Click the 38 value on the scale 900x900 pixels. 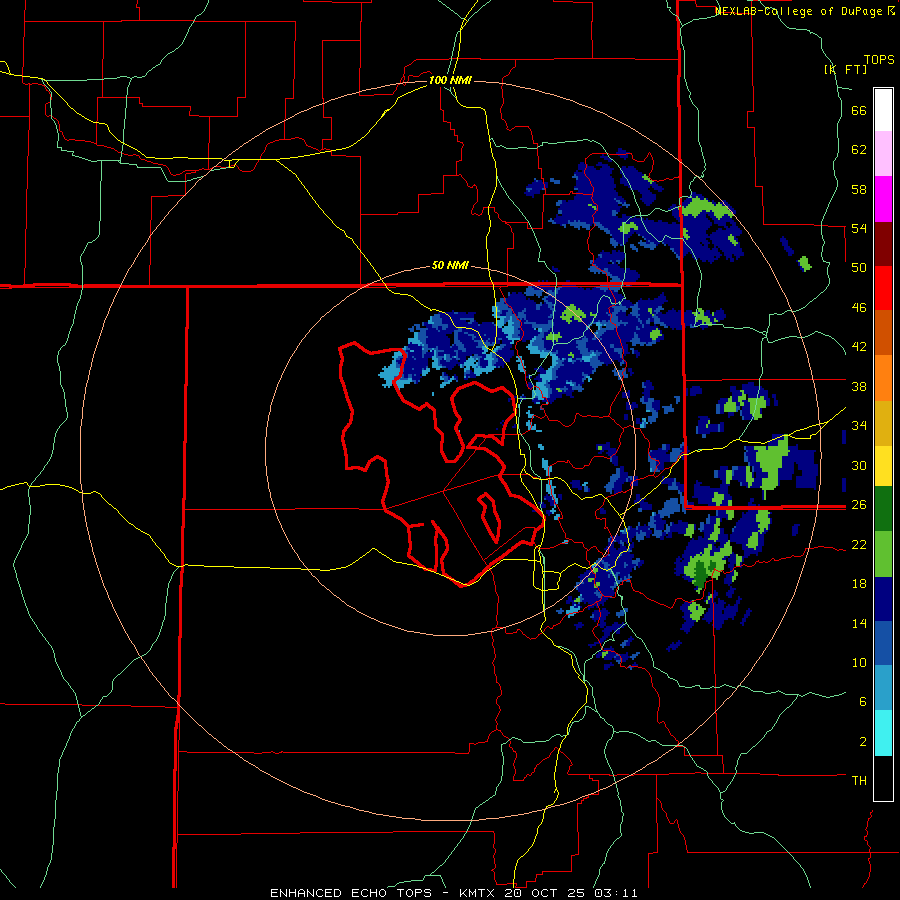pyautogui.click(x=859, y=386)
